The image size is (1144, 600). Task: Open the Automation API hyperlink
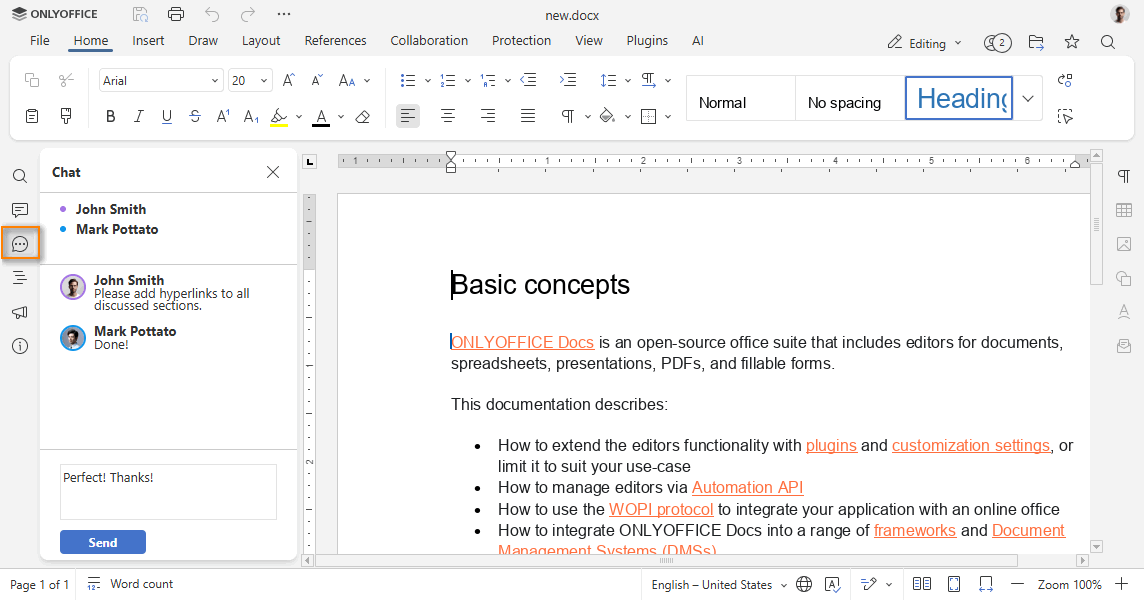tap(748, 488)
